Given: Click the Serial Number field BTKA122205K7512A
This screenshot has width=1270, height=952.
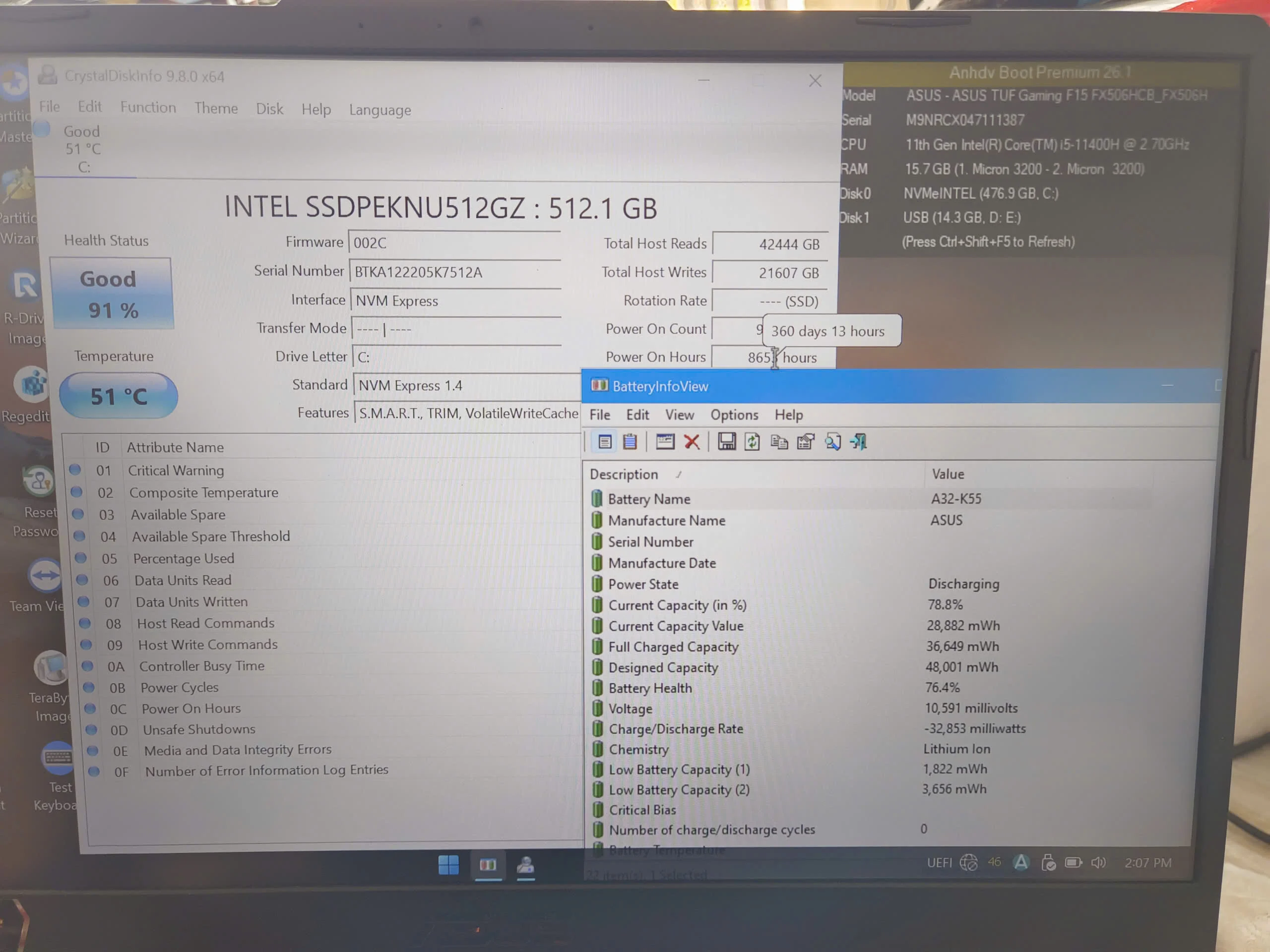Looking at the screenshot, I should pos(455,272).
